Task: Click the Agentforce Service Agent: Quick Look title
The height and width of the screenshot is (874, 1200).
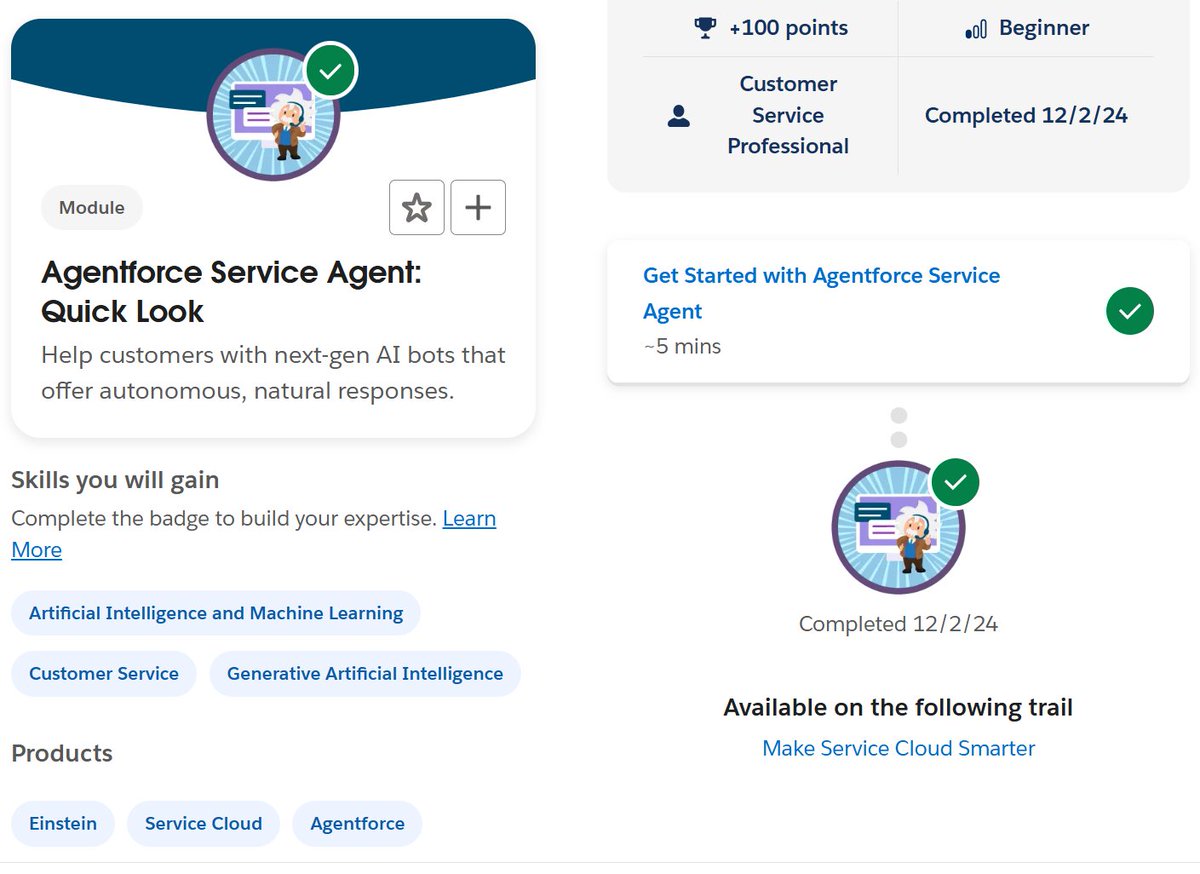Action: coord(232,292)
